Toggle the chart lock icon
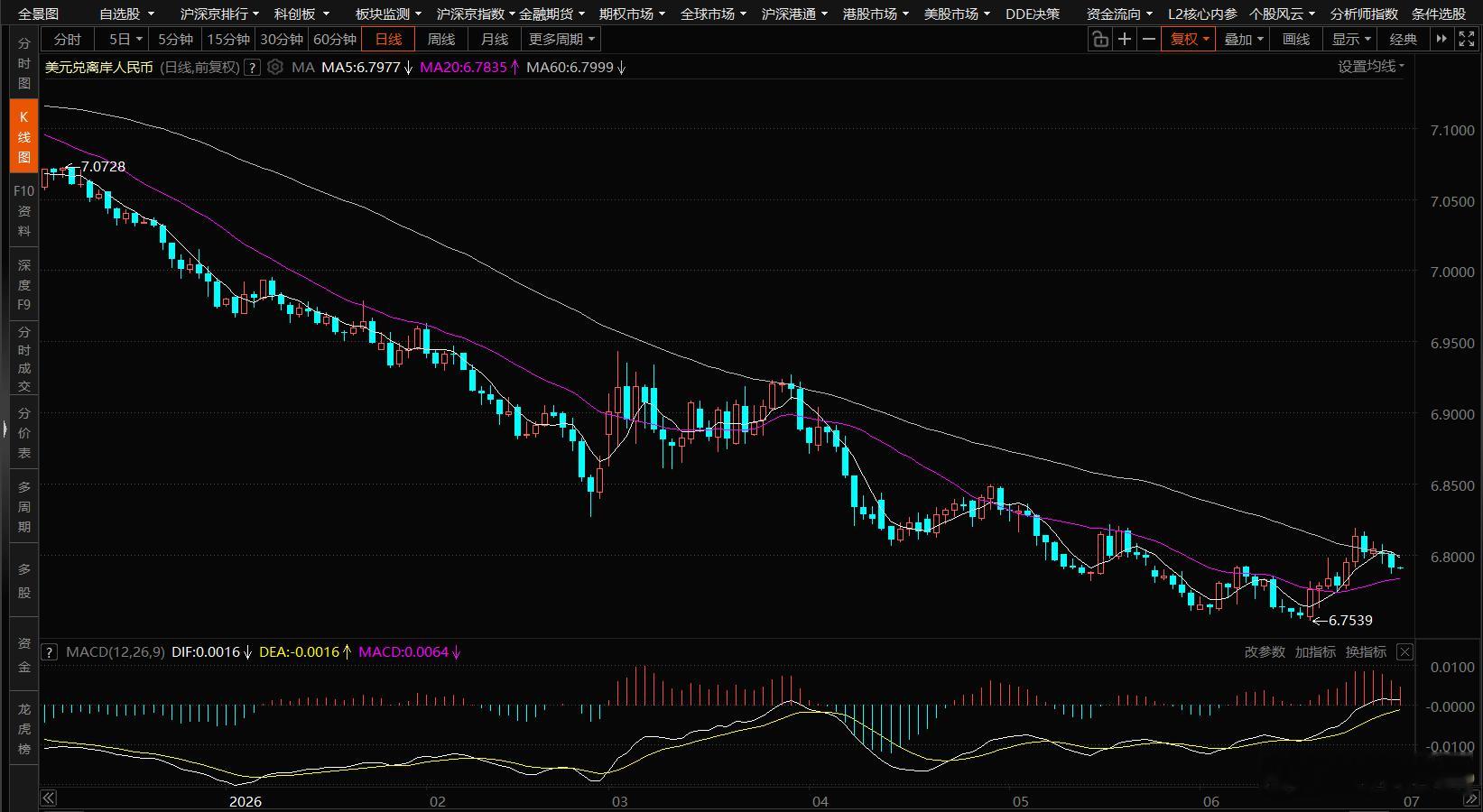The width and height of the screenshot is (1483, 812). [x=1099, y=39]
